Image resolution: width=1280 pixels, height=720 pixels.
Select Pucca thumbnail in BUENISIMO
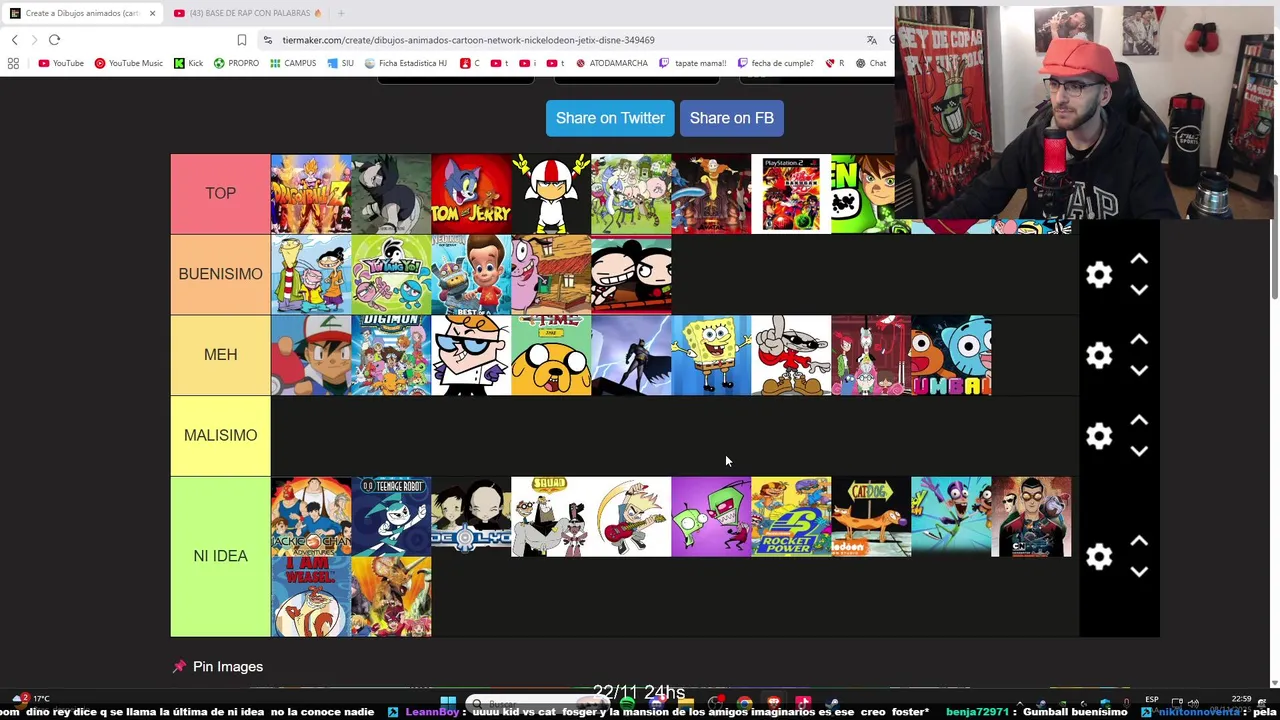[631, 275]
